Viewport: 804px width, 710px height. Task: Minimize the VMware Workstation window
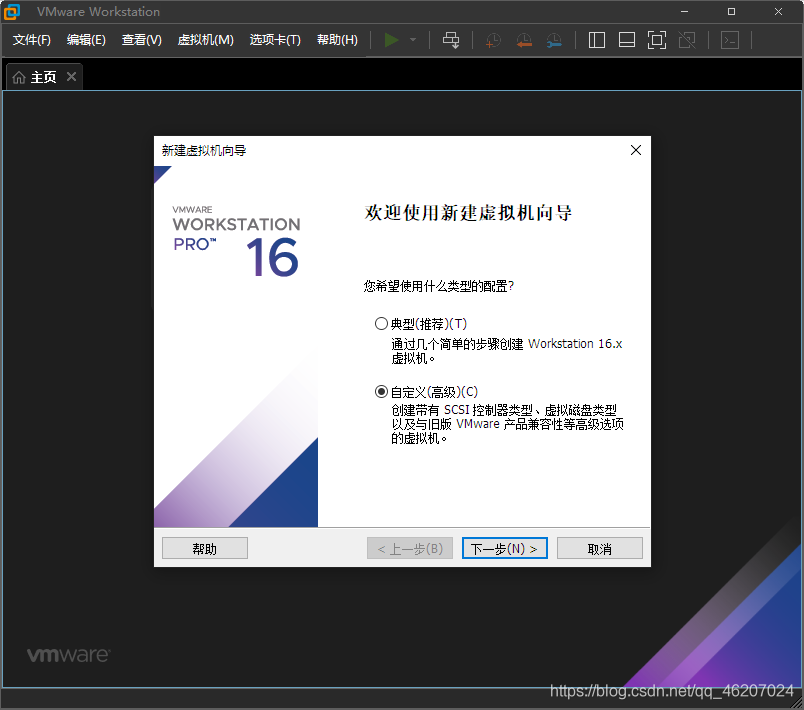[685, 11]
